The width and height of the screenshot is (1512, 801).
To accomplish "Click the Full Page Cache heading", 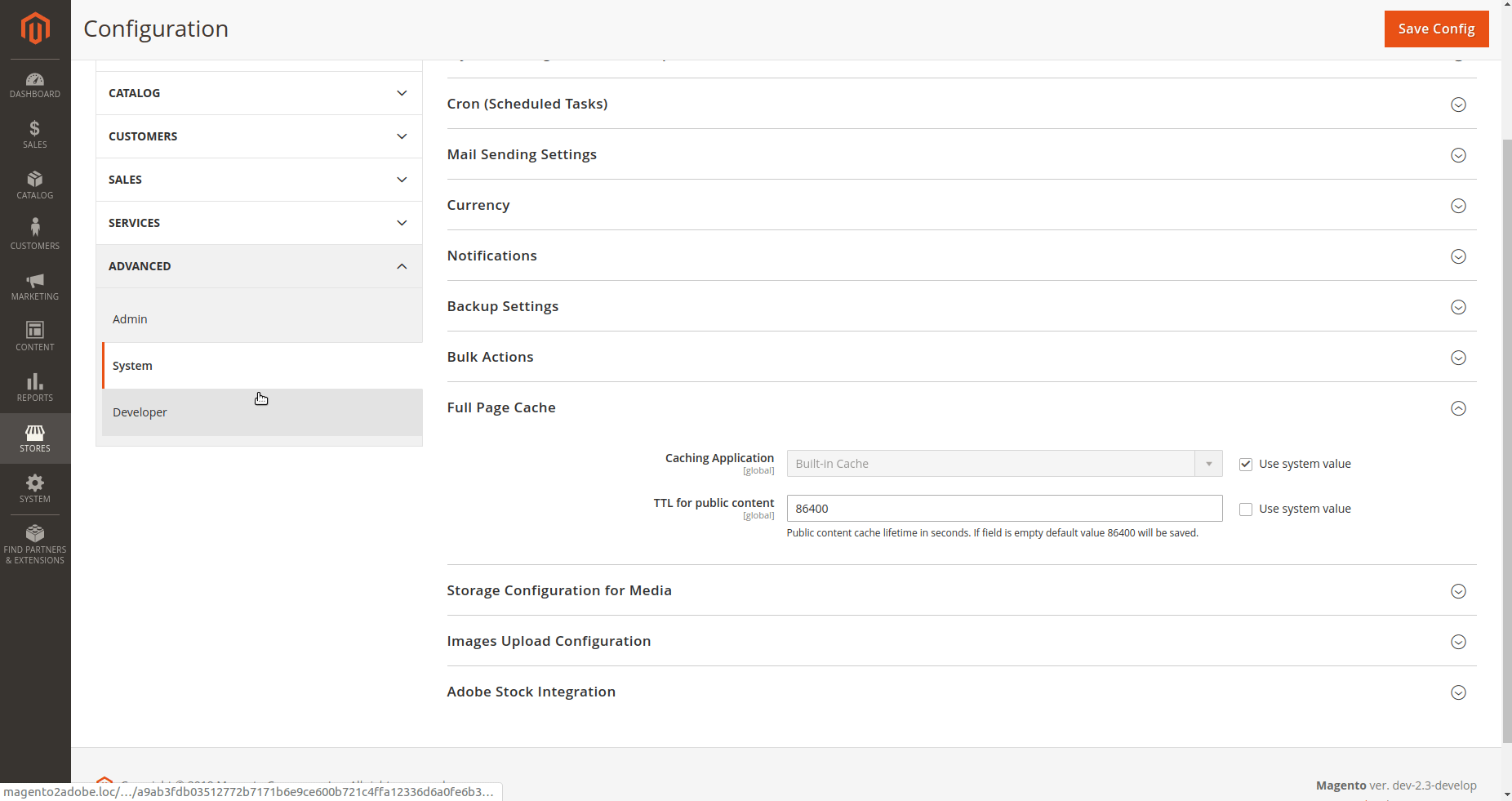I will point(501,407).
